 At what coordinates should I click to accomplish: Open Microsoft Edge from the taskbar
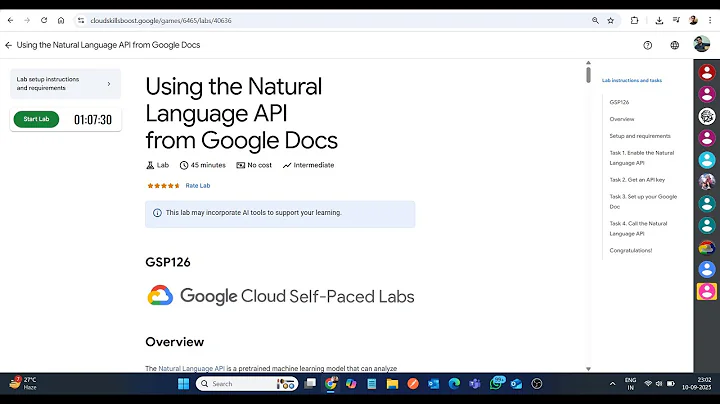point(454,384)
